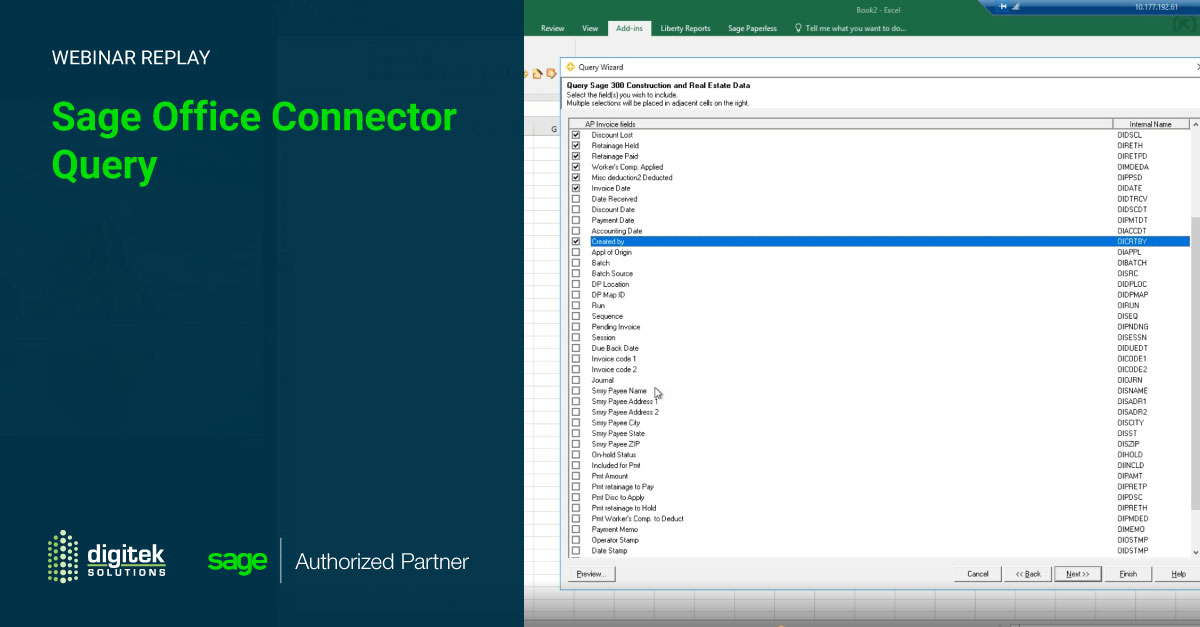
Task: Select the Discount Date field row
Action: pos(880,209)
